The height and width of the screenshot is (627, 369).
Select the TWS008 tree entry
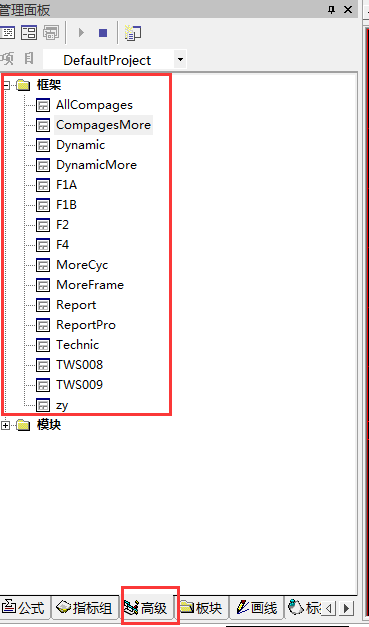click(x=80, y=365)
